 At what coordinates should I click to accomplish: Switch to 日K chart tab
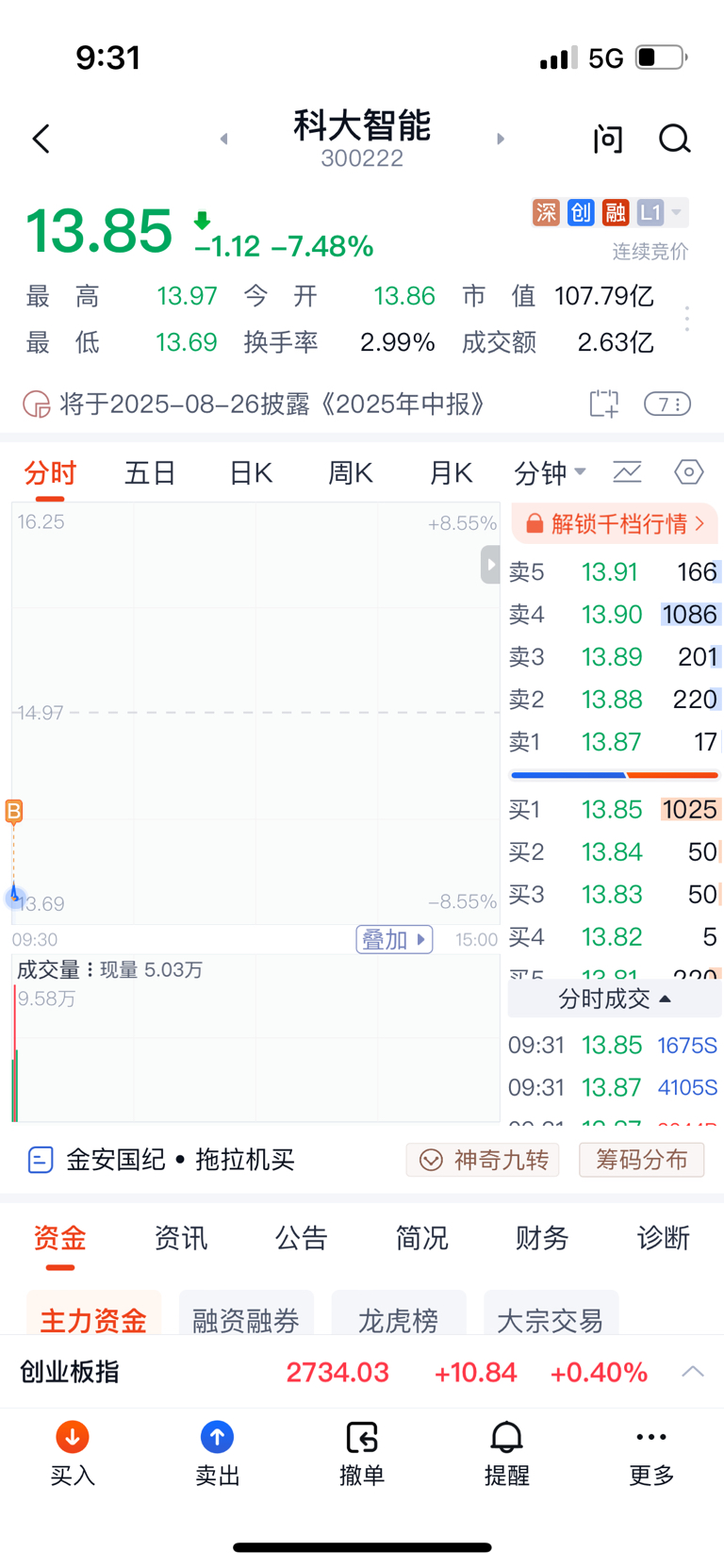(251, 472)
